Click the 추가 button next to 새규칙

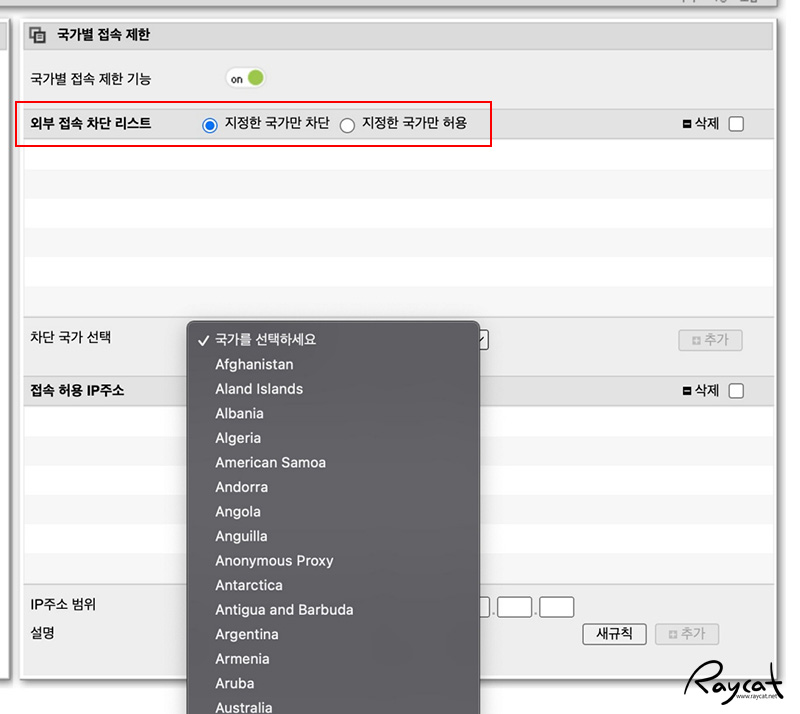click(687, 634)
